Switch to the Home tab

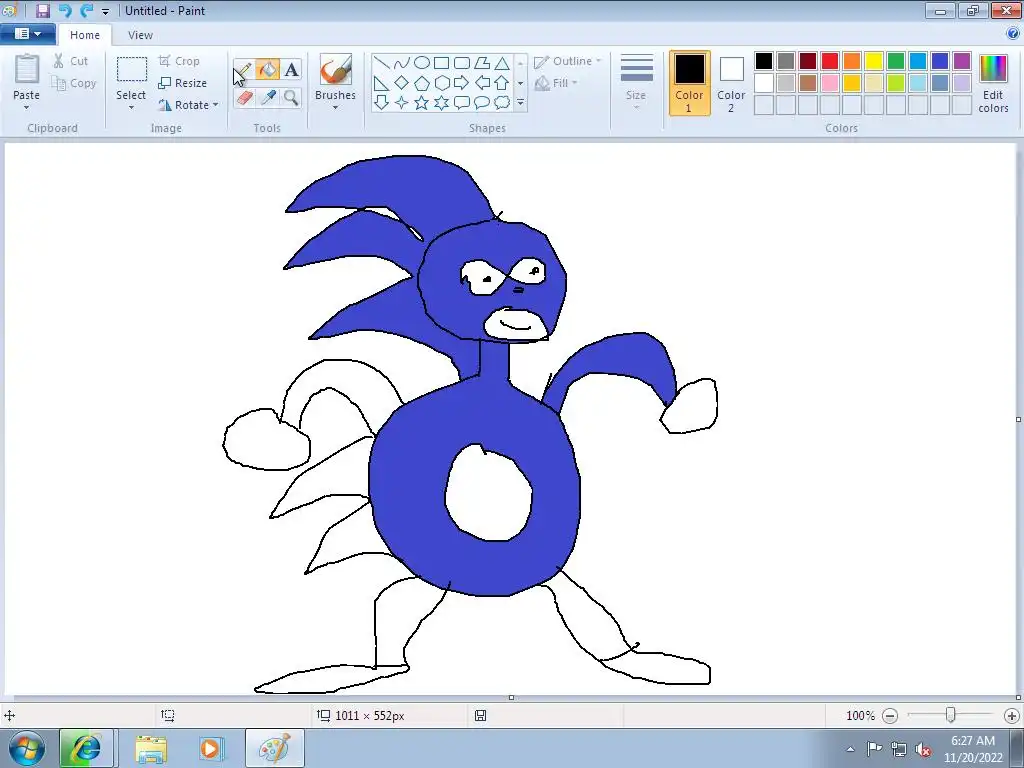[85, 35]
